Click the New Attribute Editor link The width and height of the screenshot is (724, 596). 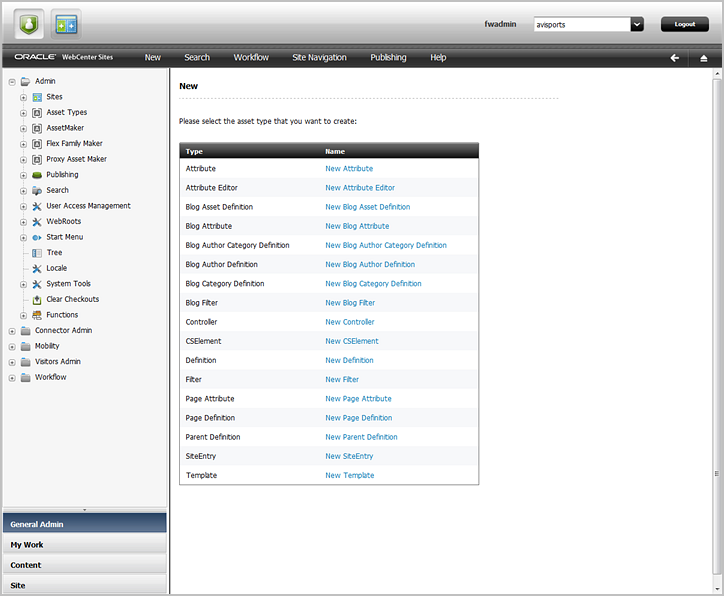tap(360, 188)
